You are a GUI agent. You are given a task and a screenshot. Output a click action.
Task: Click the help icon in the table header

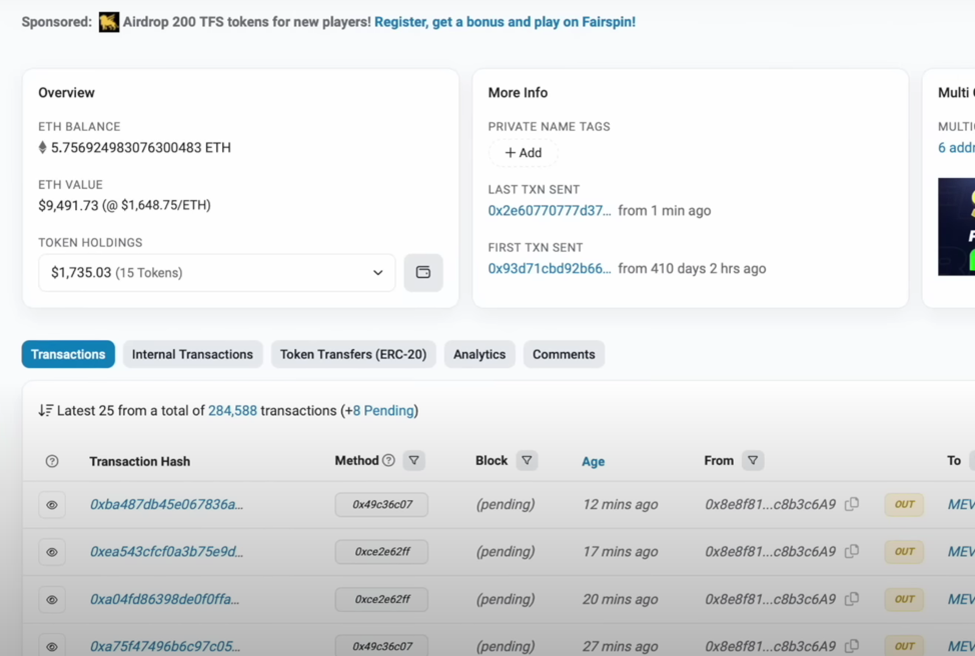click(x=52, y=461)
